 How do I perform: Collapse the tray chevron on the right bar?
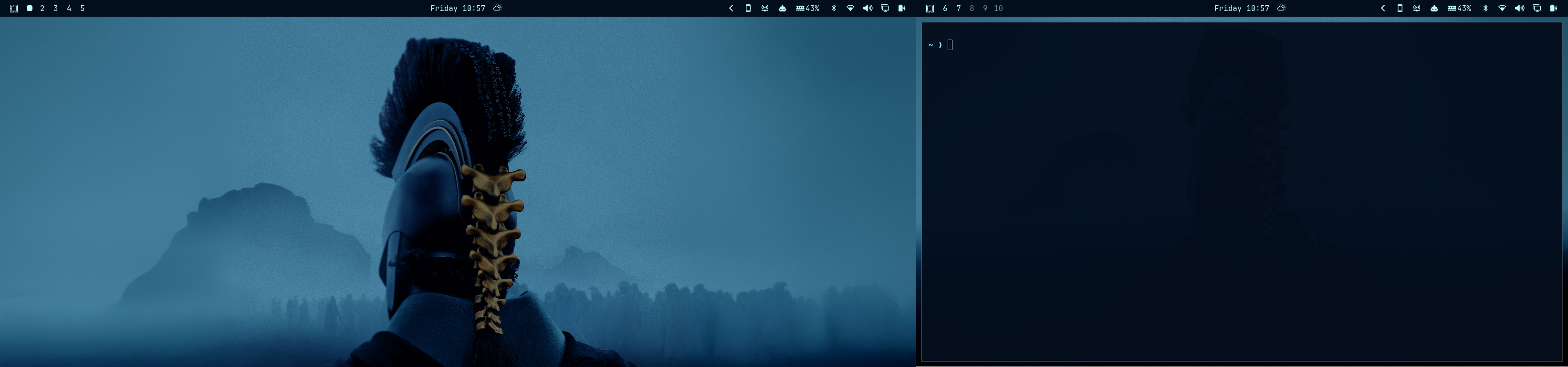coord(1383,9)
